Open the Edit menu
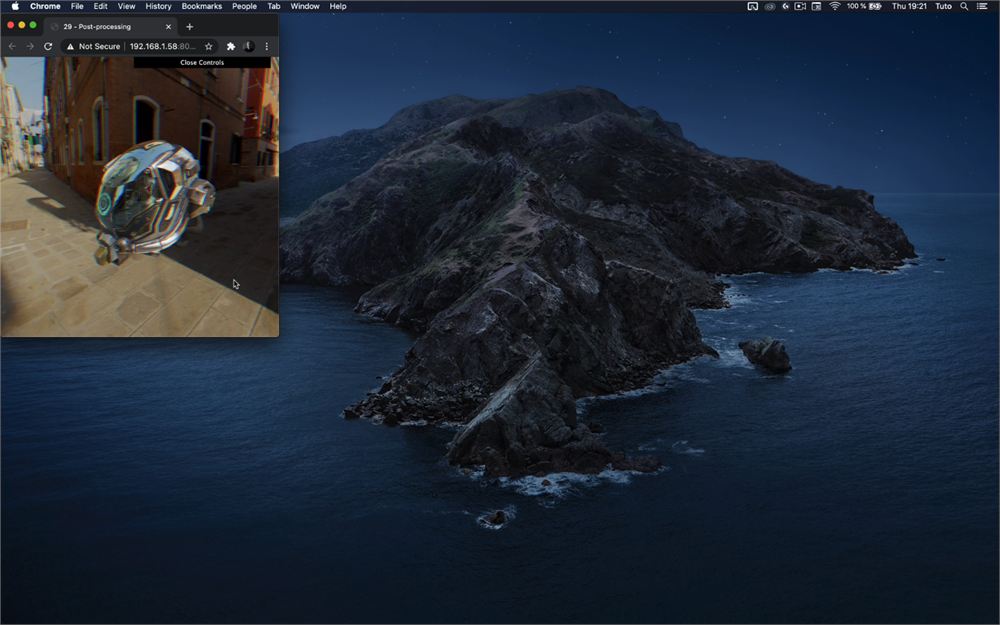Screen dimensions: 1000x625 tap(101, 6)
